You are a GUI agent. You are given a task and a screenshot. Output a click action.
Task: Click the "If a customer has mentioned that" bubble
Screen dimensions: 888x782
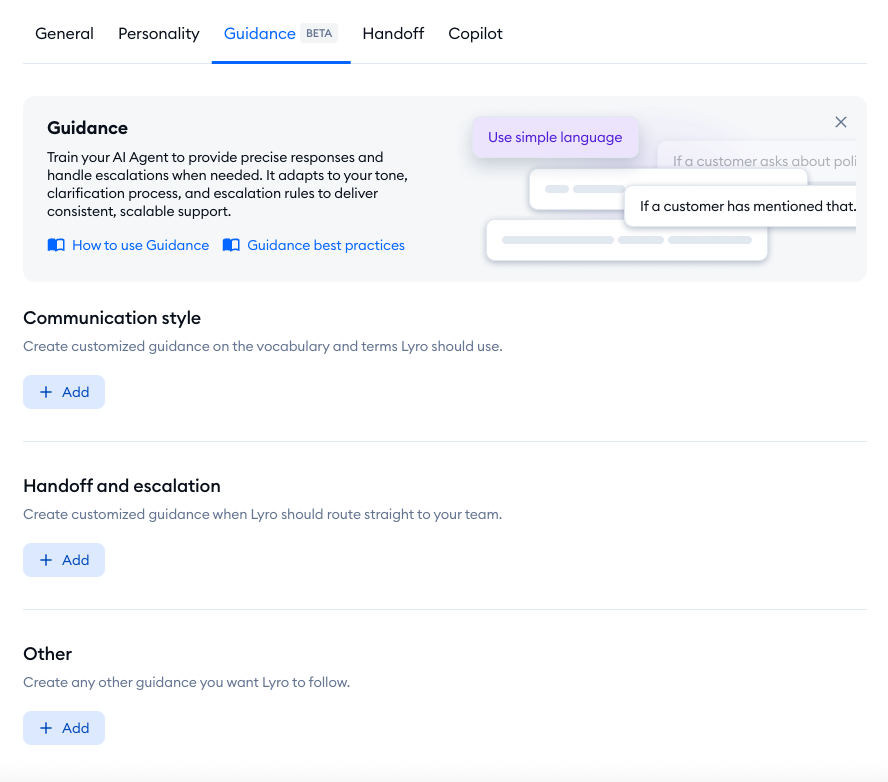point(745,206)
